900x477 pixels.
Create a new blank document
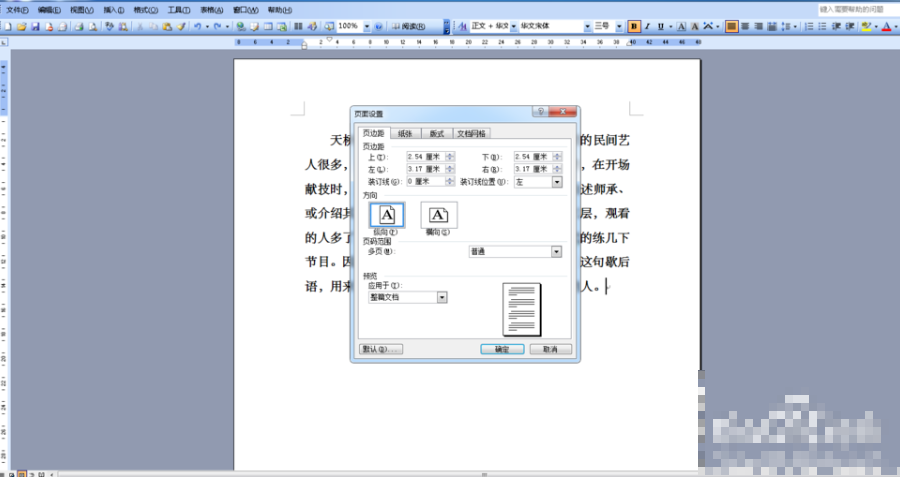7,26
